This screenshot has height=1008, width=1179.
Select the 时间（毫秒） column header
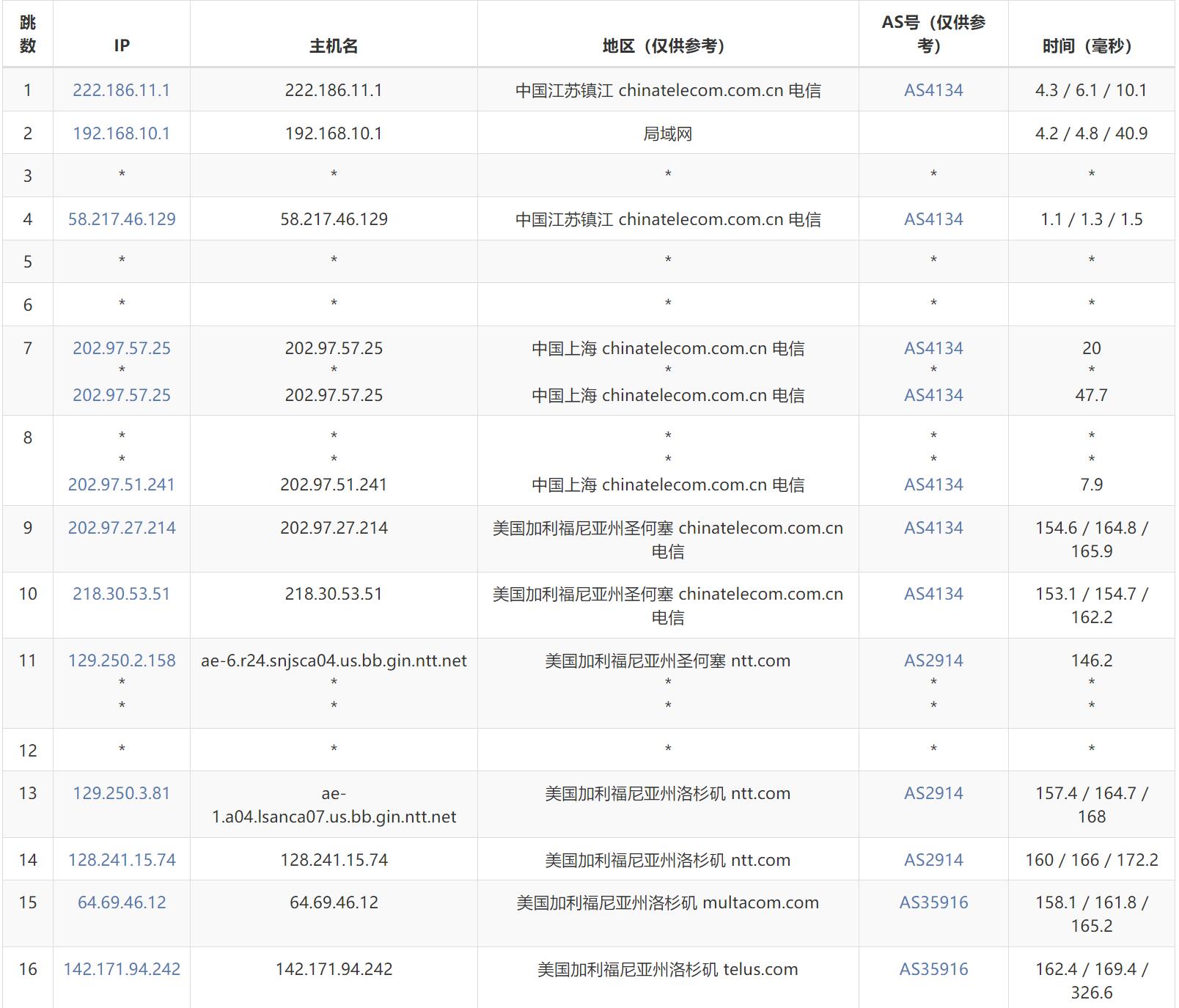(x=1092, y=34)
